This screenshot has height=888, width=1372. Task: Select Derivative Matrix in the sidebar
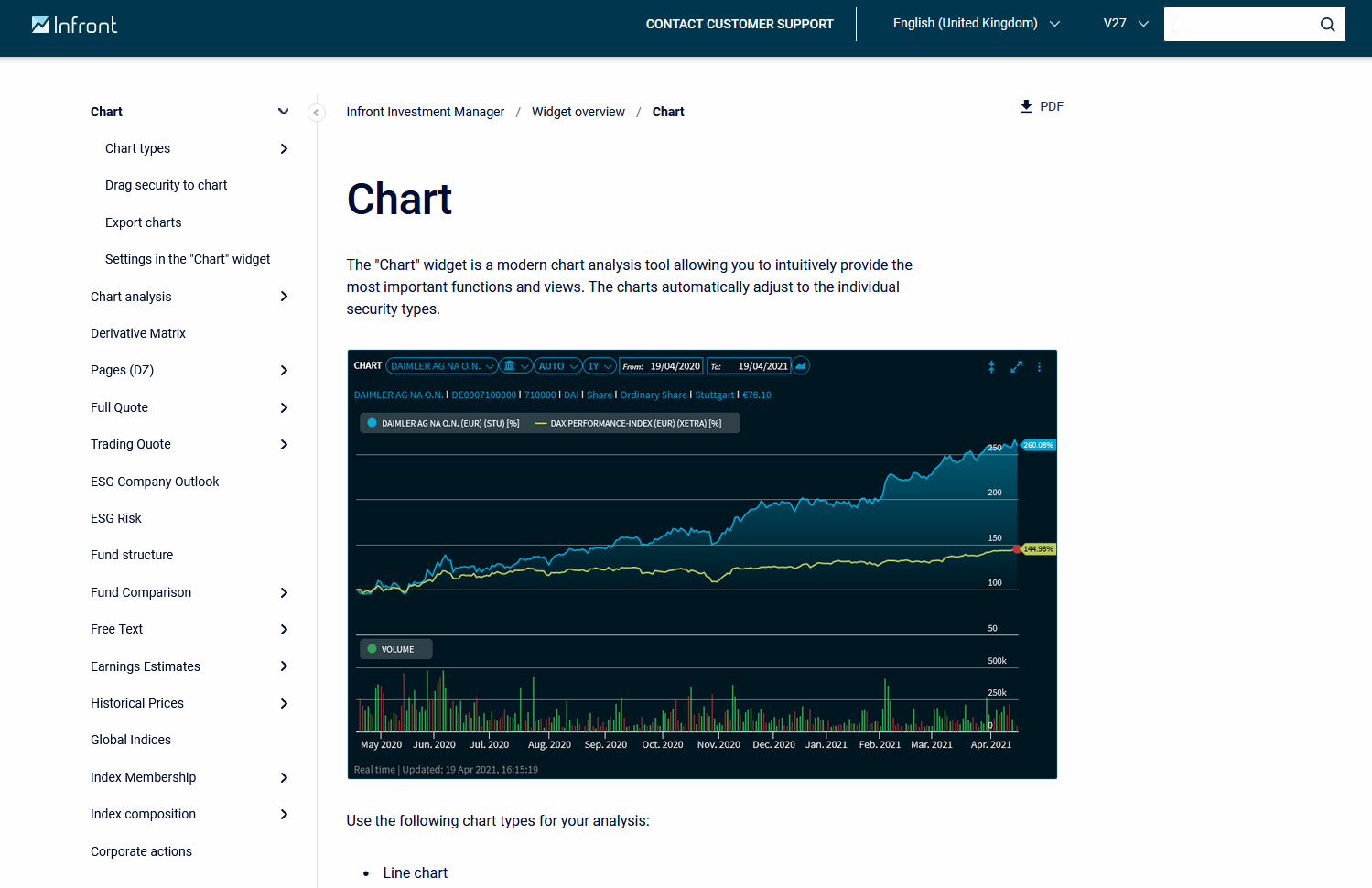[x=138, y=333]
